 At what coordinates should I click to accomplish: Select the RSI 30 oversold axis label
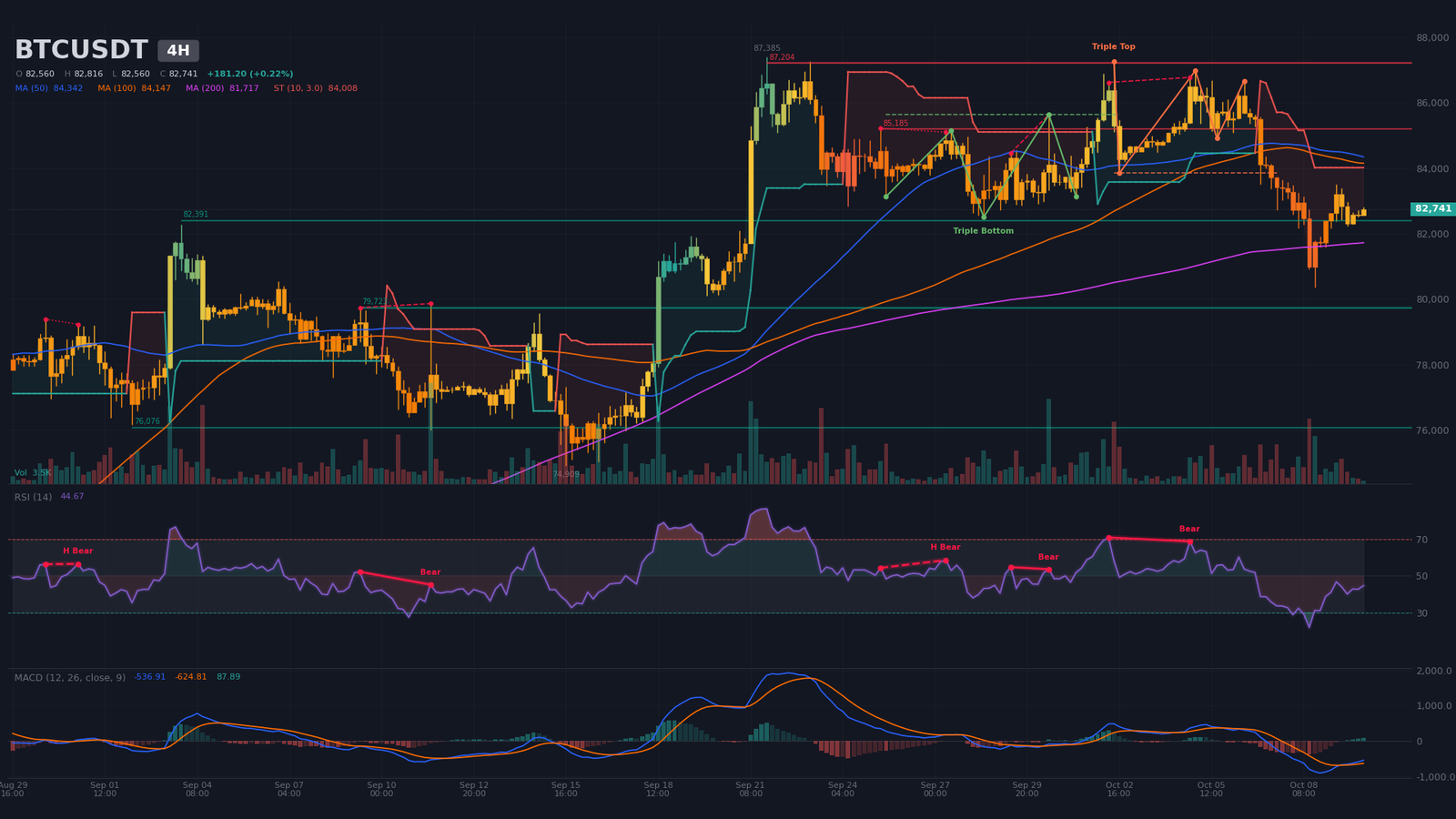click(1421, 614)
